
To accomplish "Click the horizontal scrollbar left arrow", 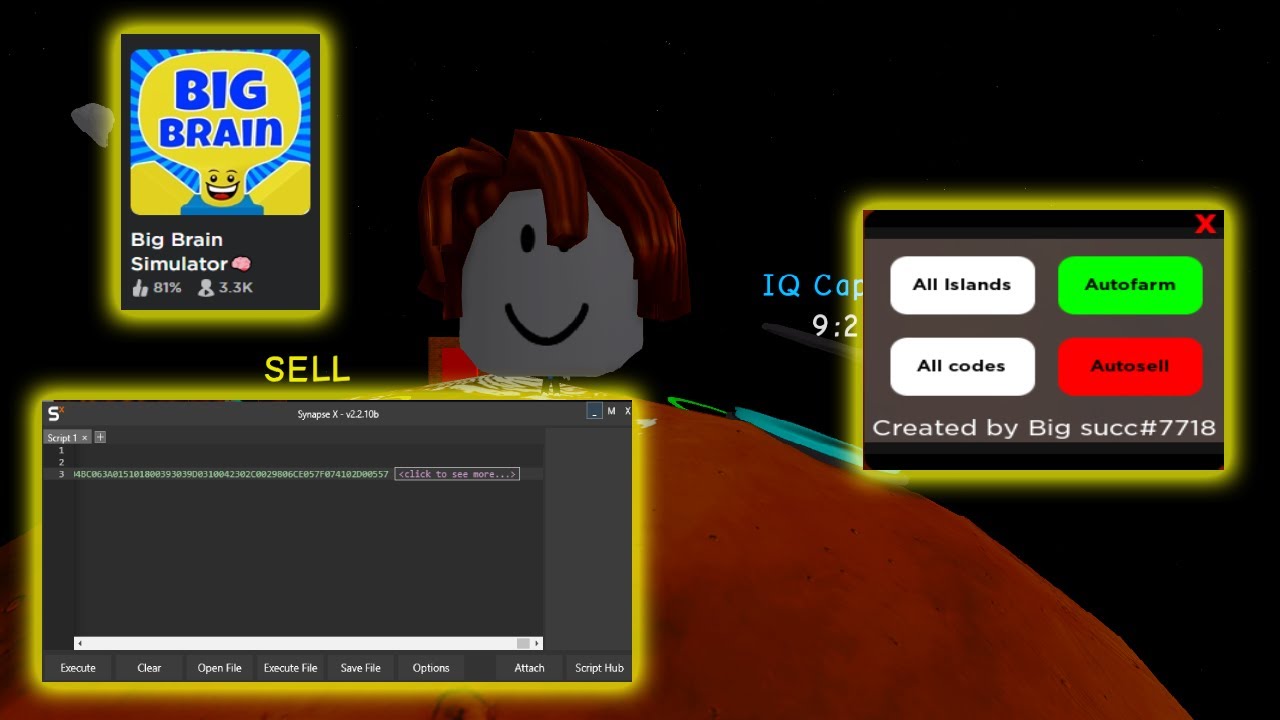I will [x=80, y=643].
